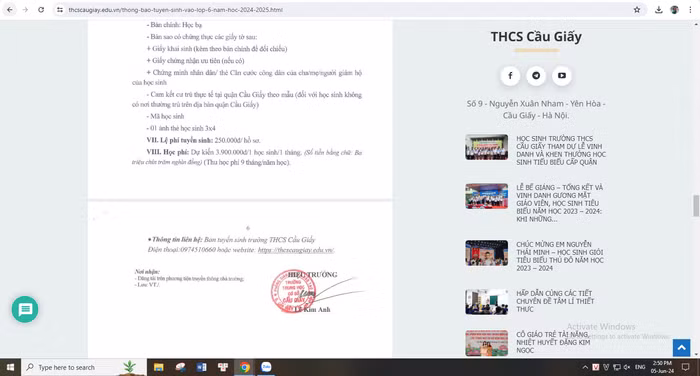The height and width of the screenshot is (376, 700).
Task: Go back to the previous page
Action: [x=9, y=9]
